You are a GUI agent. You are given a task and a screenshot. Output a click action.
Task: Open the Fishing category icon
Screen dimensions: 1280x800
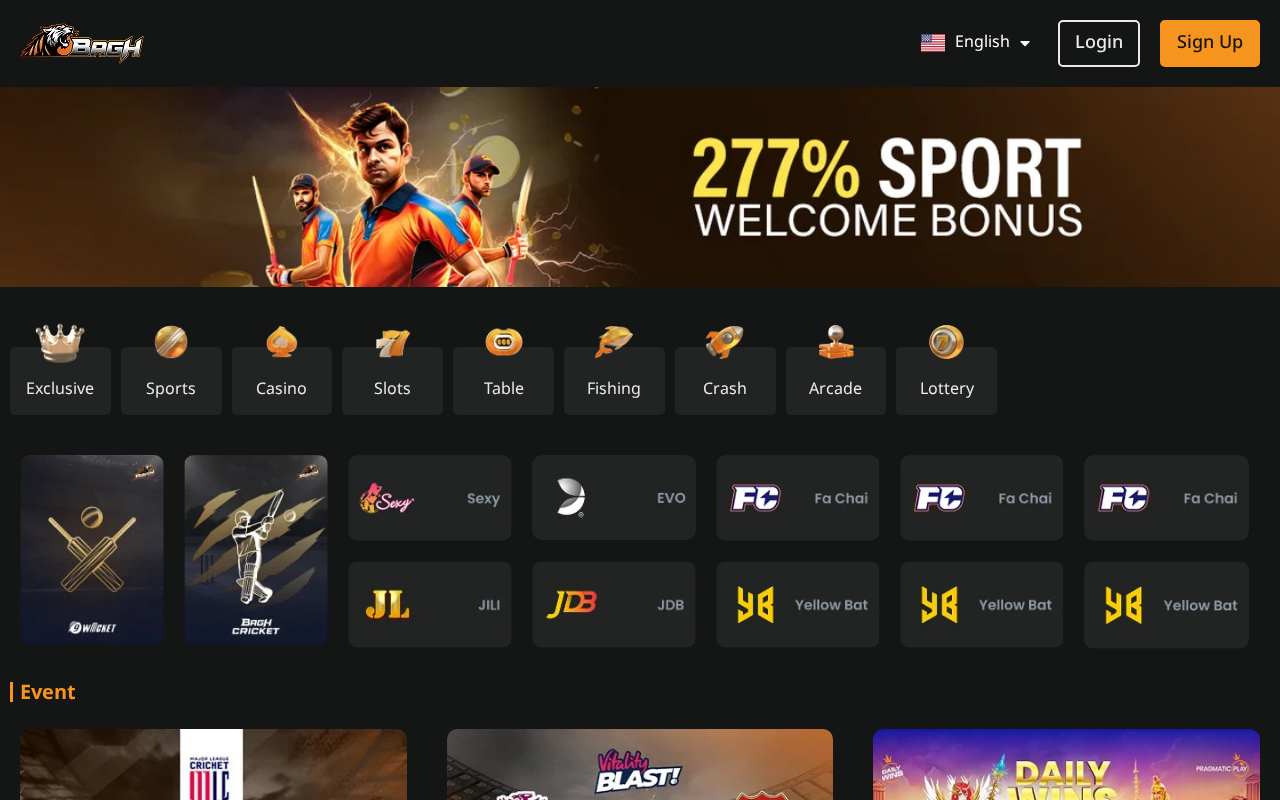coord(614,370)
